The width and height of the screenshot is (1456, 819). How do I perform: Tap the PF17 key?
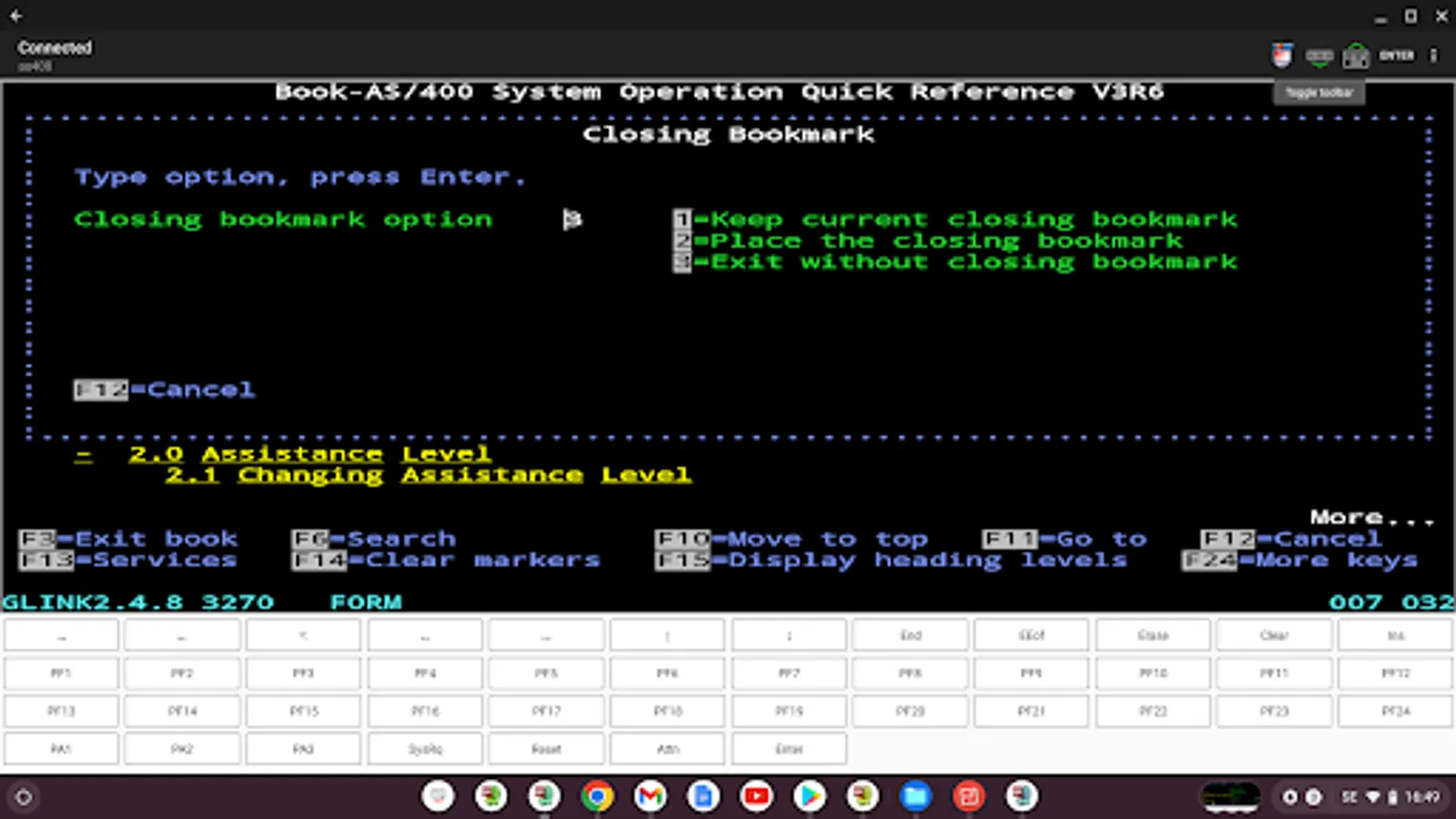[x=546, y=711]
